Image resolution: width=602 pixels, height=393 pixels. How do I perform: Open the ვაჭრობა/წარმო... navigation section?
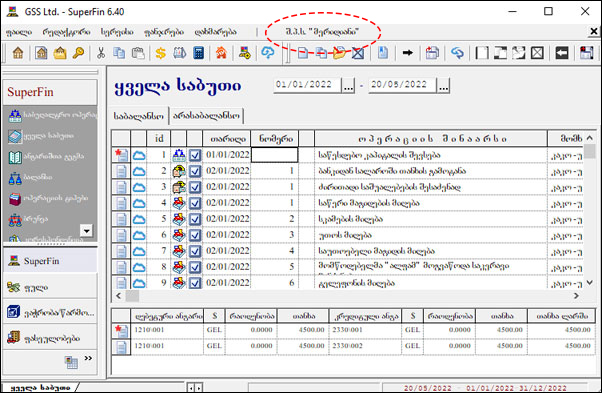pyautogui.click(x=50, y=312)
